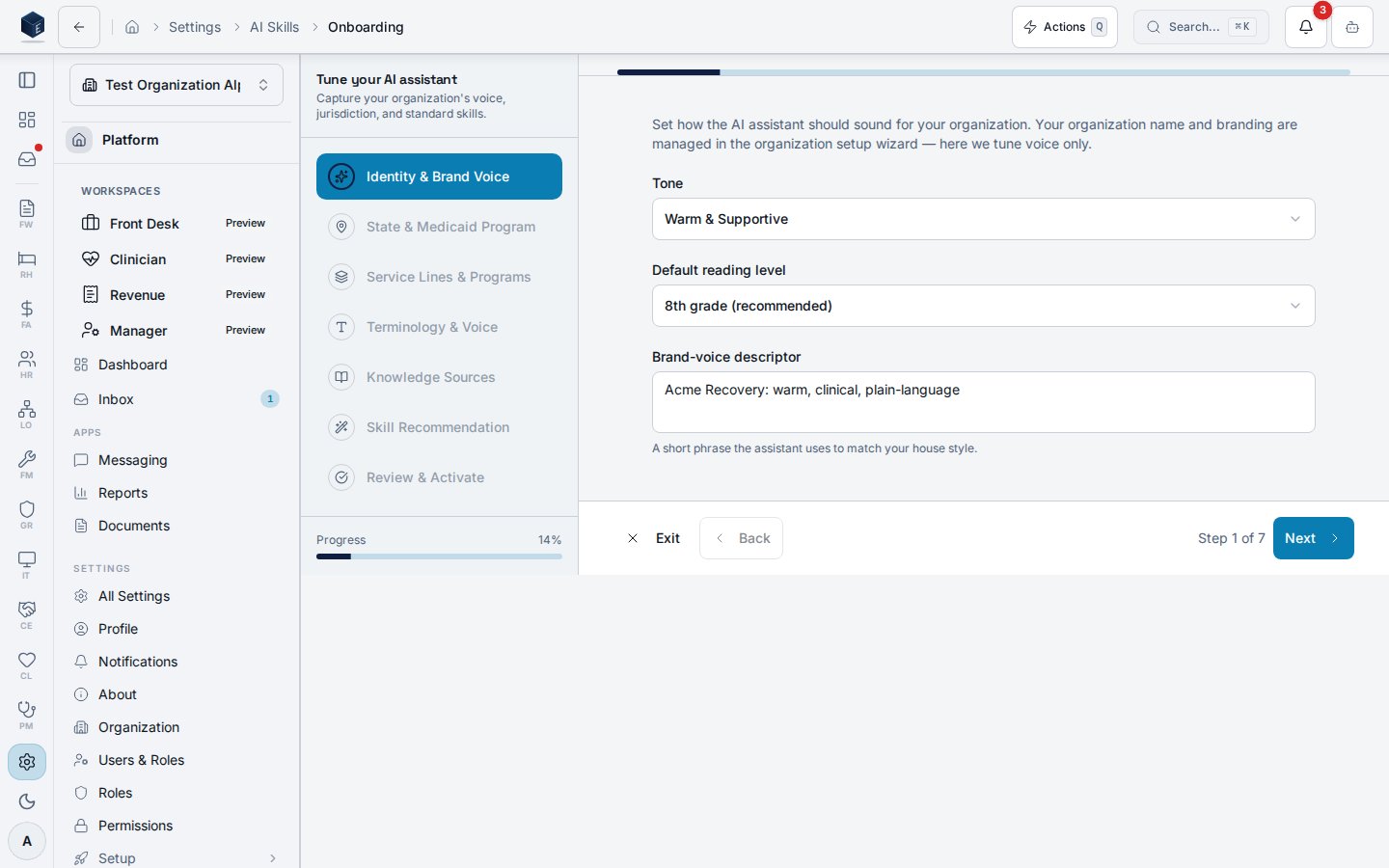Open Reports app
This screenshot has width=1389, height=868.
(177, 493)
